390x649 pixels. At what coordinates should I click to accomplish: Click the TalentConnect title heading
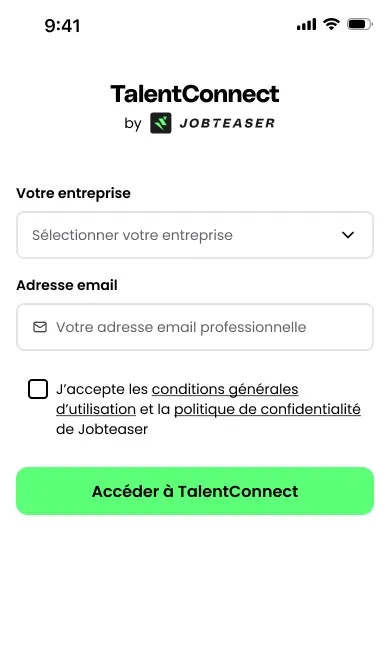coord(195,94)
